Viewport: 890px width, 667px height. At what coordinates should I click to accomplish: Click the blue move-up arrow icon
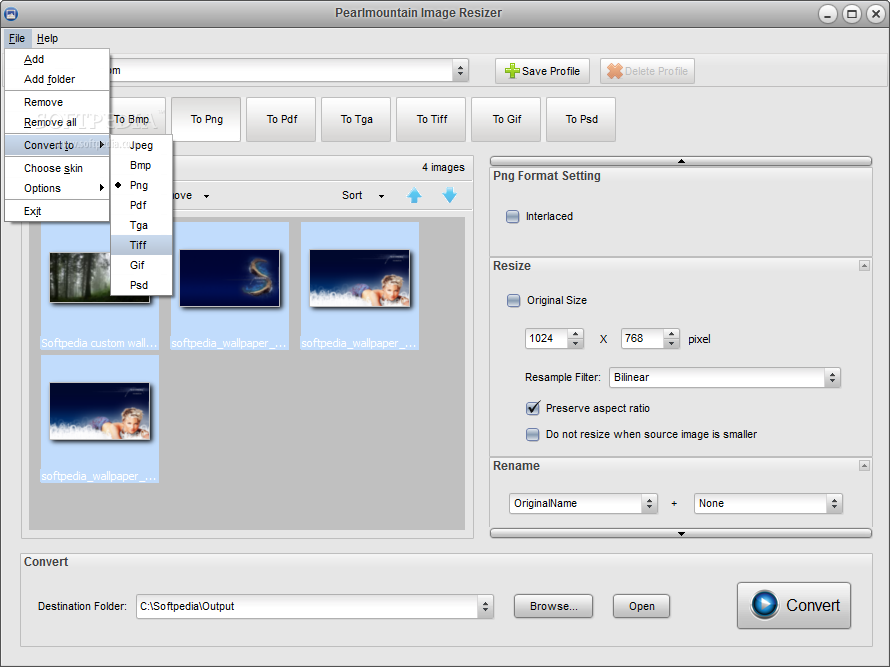point(414,195)
